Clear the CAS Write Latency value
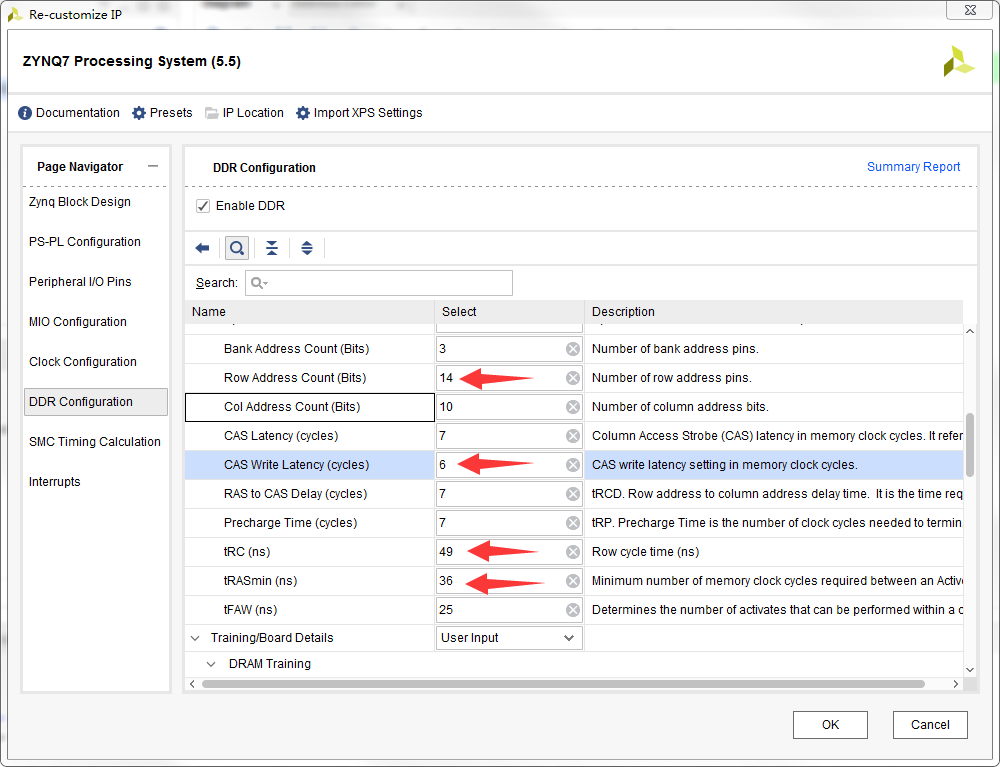Image resolution: width=1000 pixels, height=767 pixels. point(573,465)
